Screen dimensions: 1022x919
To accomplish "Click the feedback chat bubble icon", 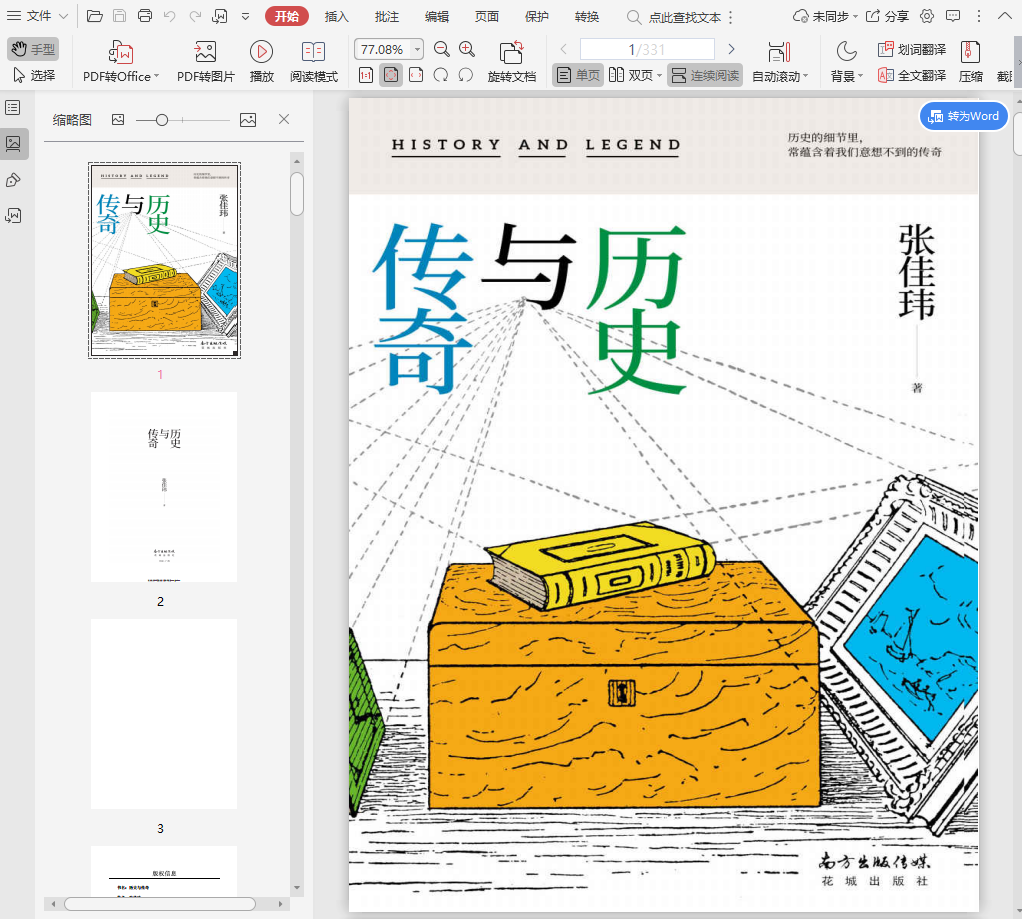I will (953, 16).
